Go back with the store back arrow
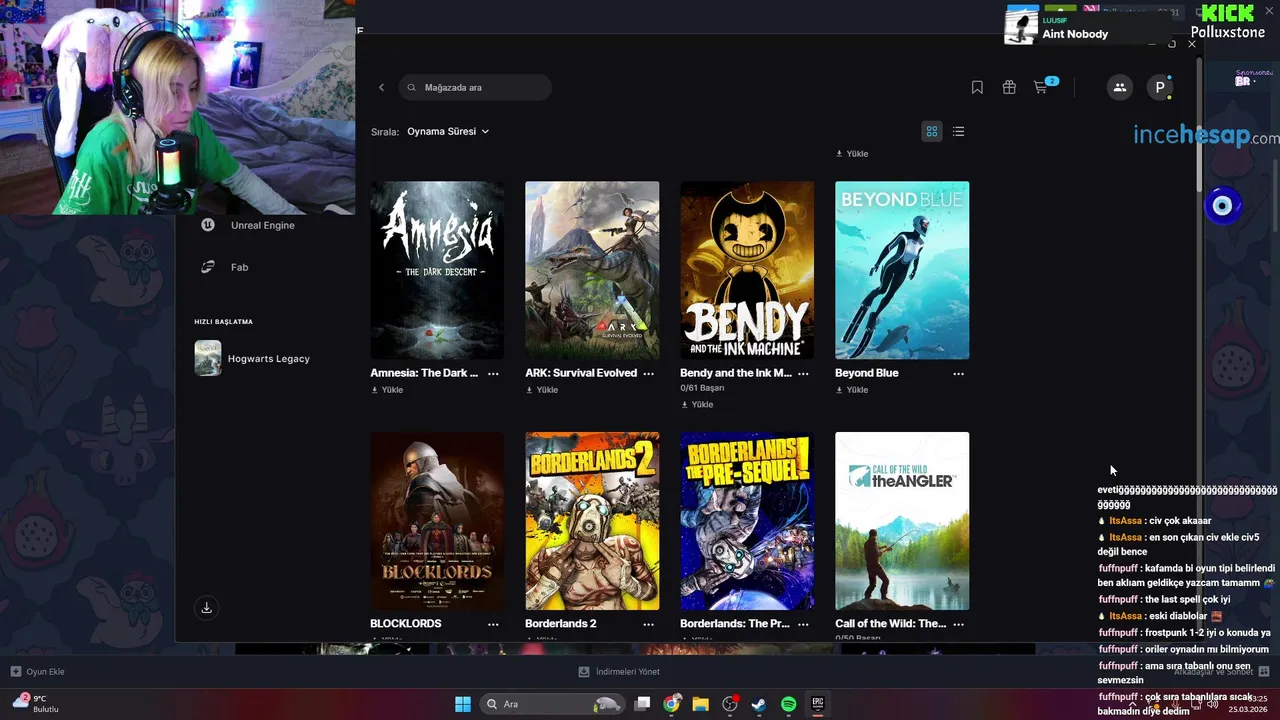 pos(381,88)
